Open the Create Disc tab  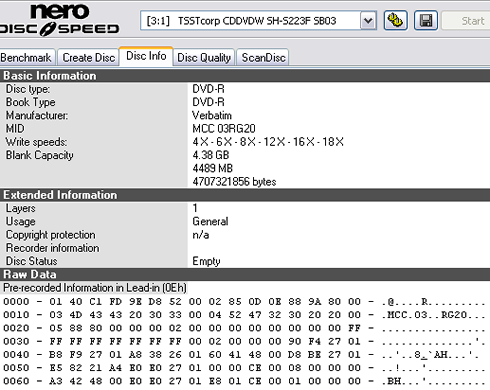[x=89, y=57]
